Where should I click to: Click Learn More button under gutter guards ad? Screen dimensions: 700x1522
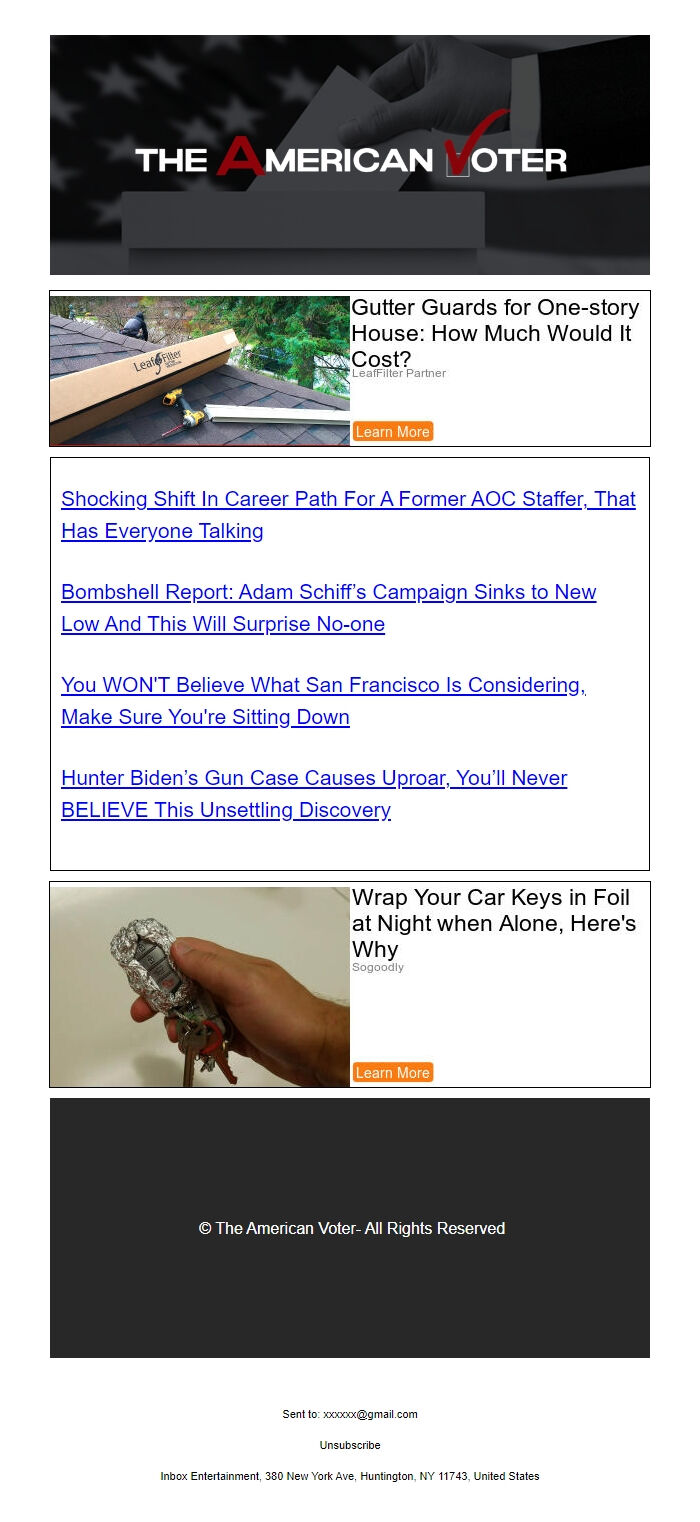[393, 432]
